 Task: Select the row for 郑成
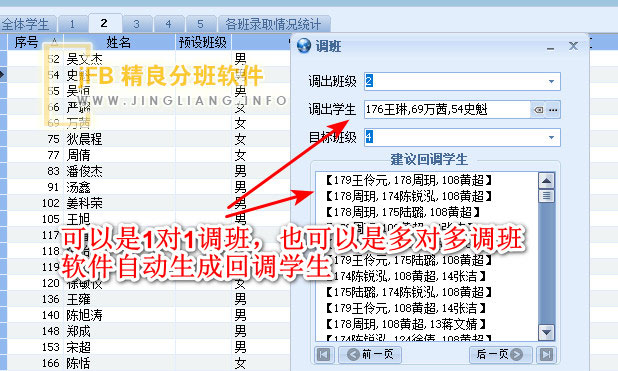click(x=148, y=331)
